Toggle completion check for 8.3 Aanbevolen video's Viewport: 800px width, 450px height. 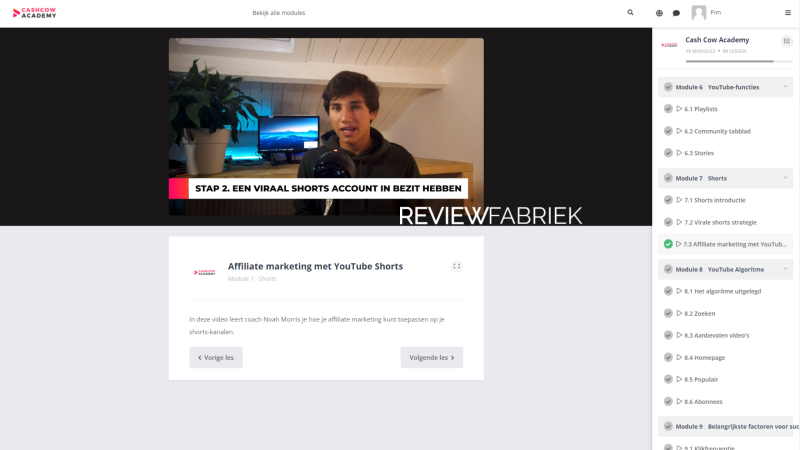pos(668,335)
